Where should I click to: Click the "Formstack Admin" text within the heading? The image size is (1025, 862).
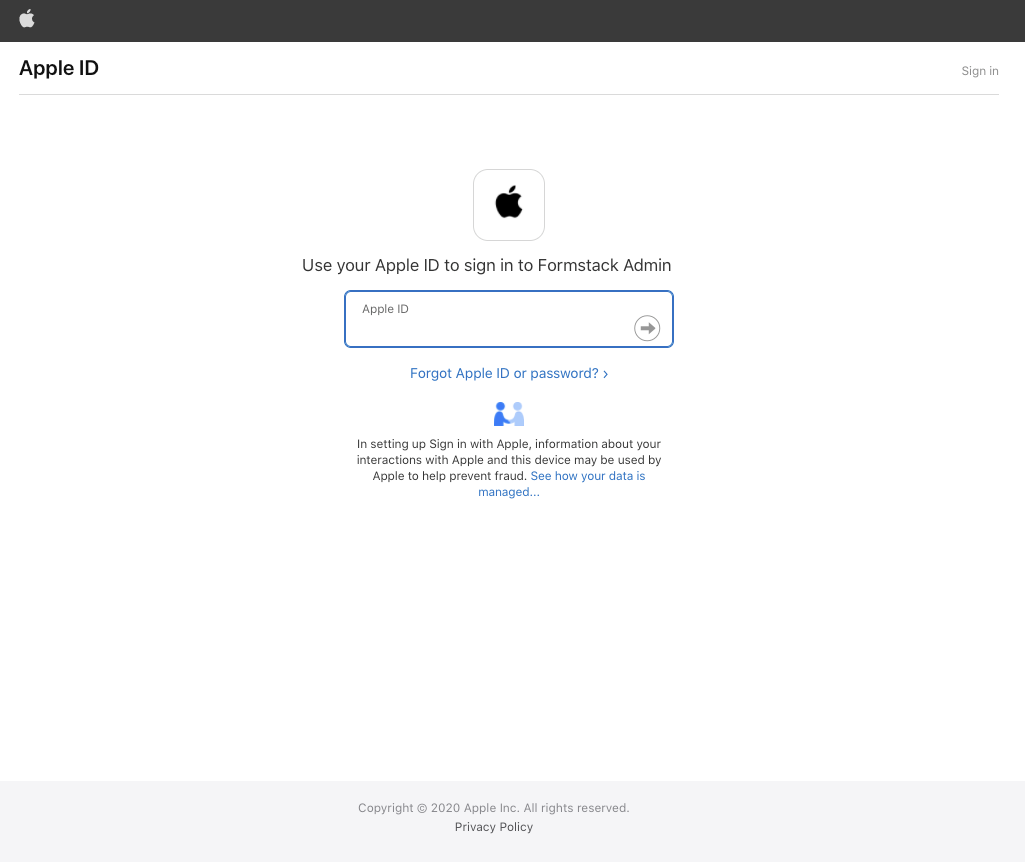pos(604,265)
